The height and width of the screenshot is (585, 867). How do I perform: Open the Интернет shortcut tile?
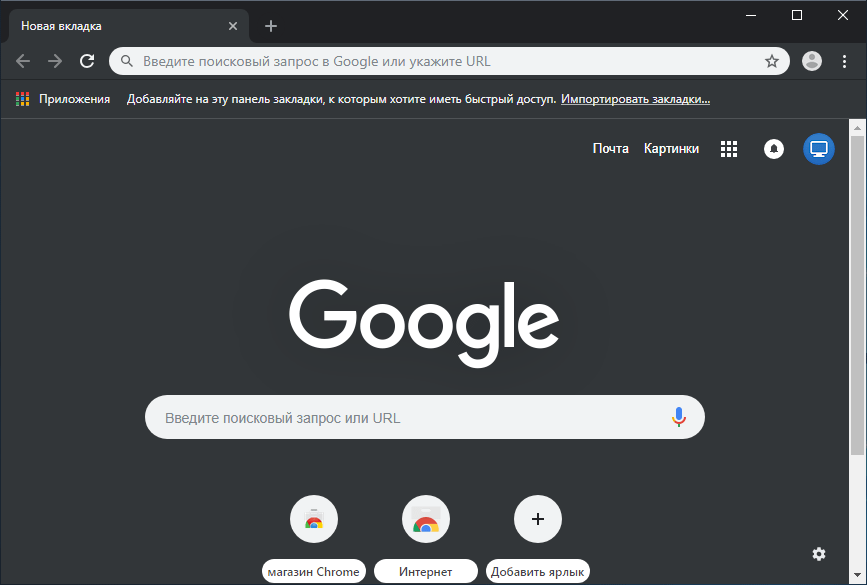(426, 519)
